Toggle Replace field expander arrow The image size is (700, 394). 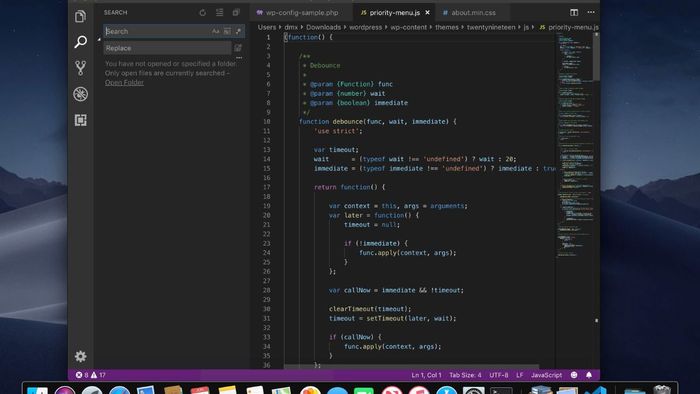coord(99,39)
